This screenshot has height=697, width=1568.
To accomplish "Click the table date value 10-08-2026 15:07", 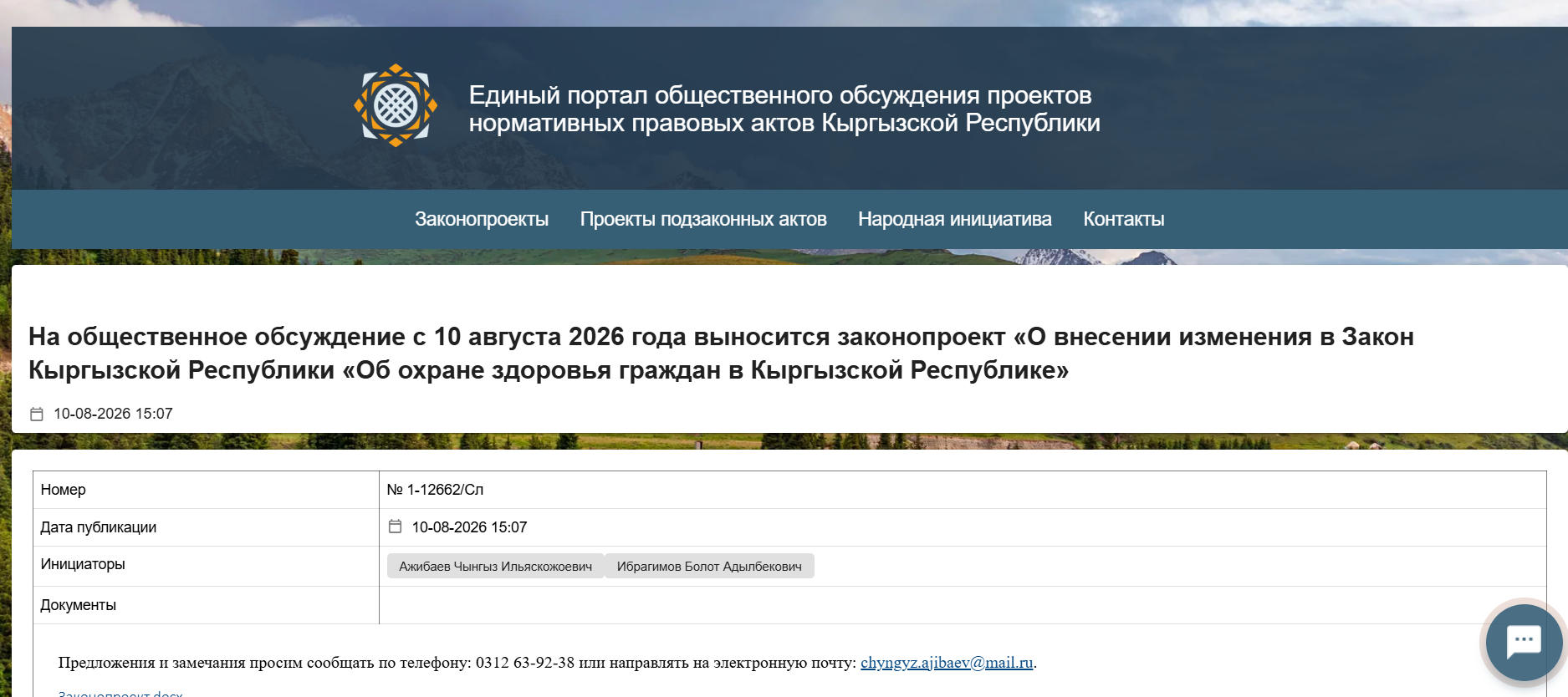I will tap(469, 527).
